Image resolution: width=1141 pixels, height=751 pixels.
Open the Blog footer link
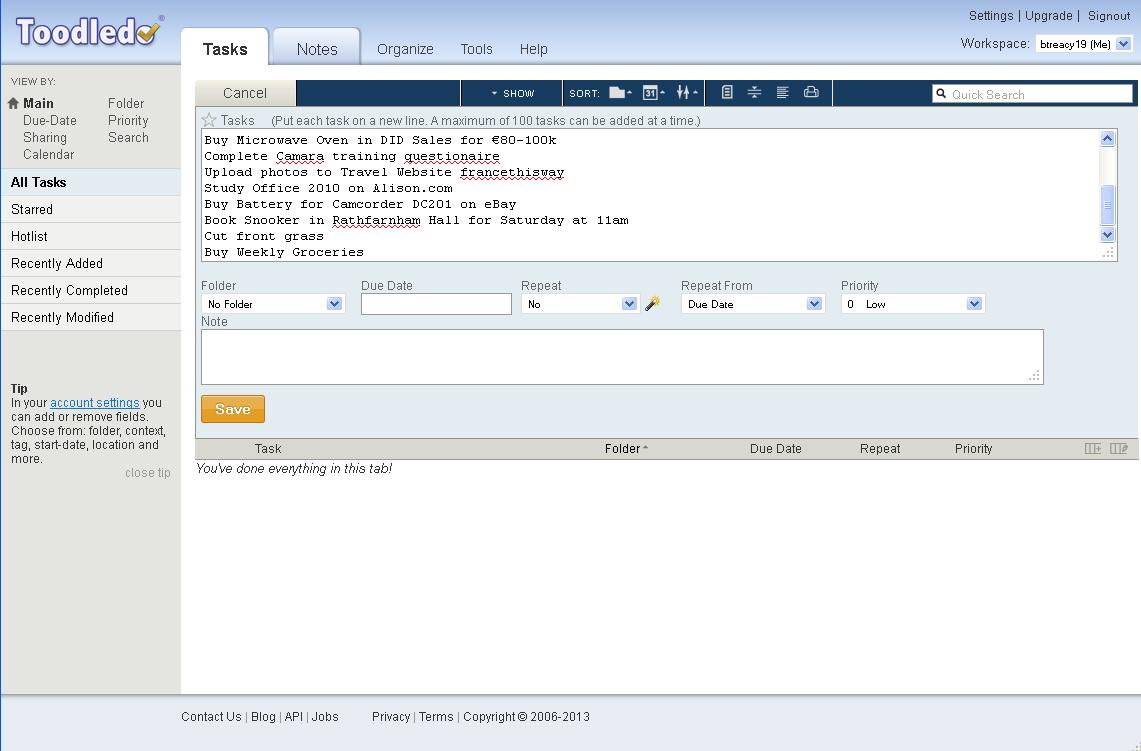(263, 716)
